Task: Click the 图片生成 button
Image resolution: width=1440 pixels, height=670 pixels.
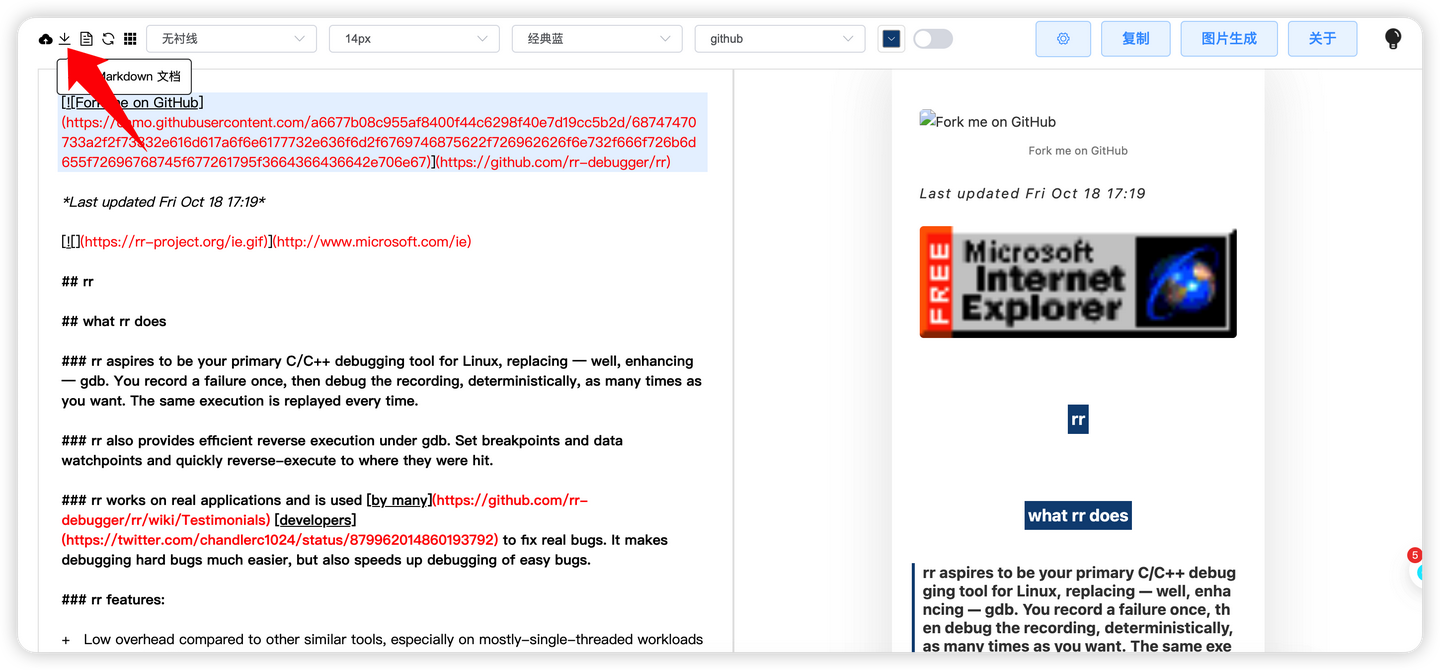Action: [x=1229, y=39]
